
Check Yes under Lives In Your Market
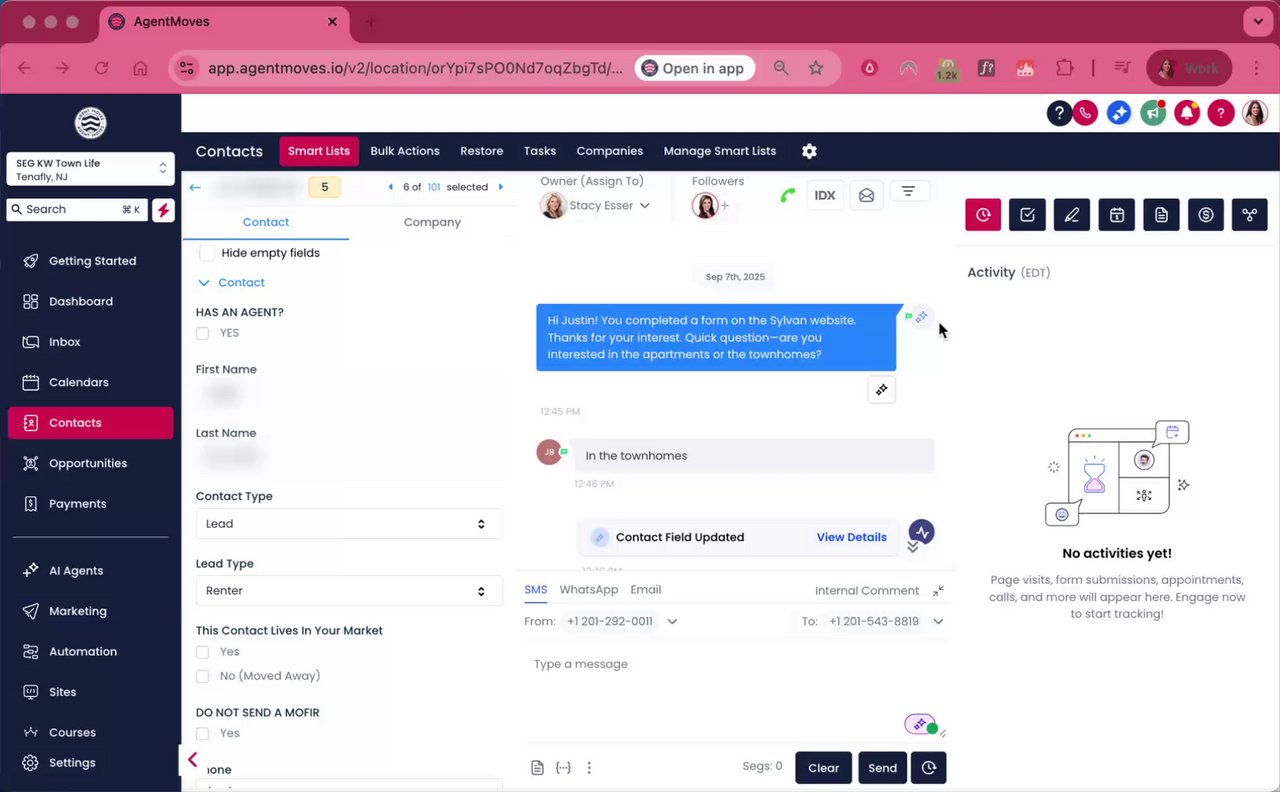203,652
